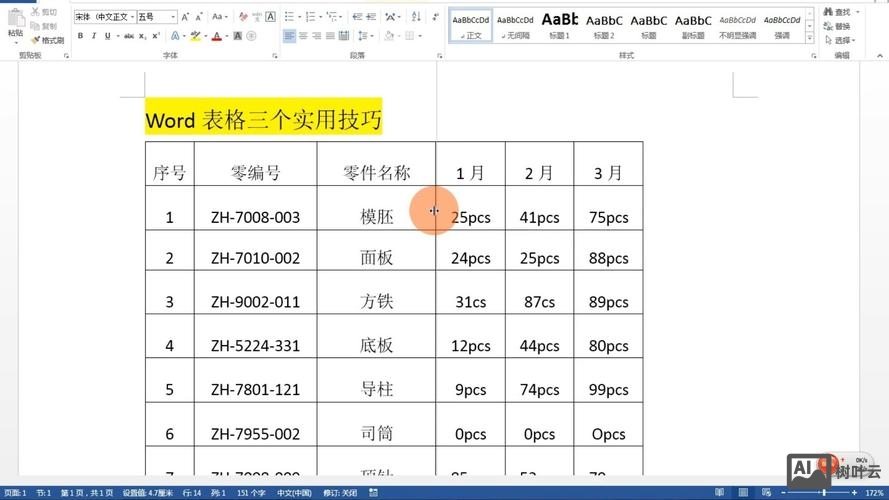Apply the 标题 2 style
Screen dimensions: 889x500
(x=604, y=26)
